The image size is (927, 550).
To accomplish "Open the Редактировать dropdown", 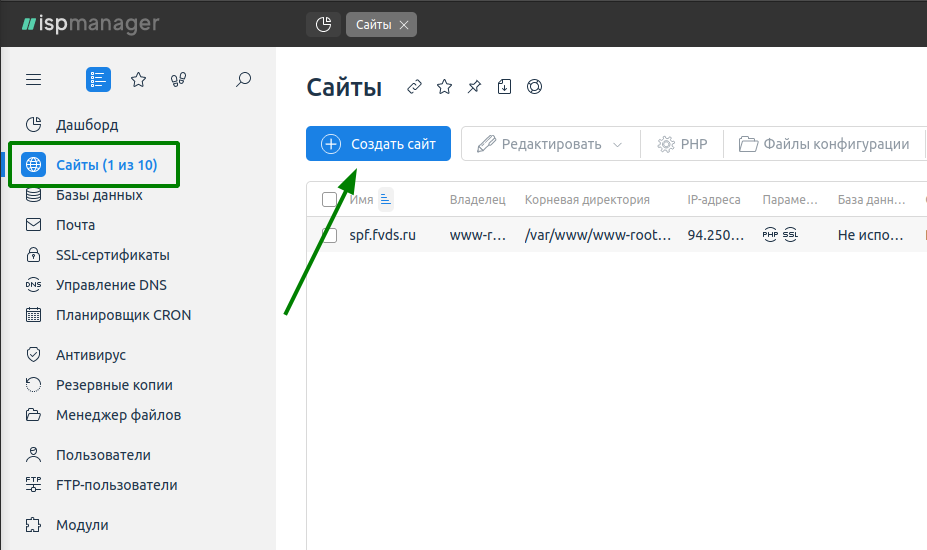I will click(550, 144).
